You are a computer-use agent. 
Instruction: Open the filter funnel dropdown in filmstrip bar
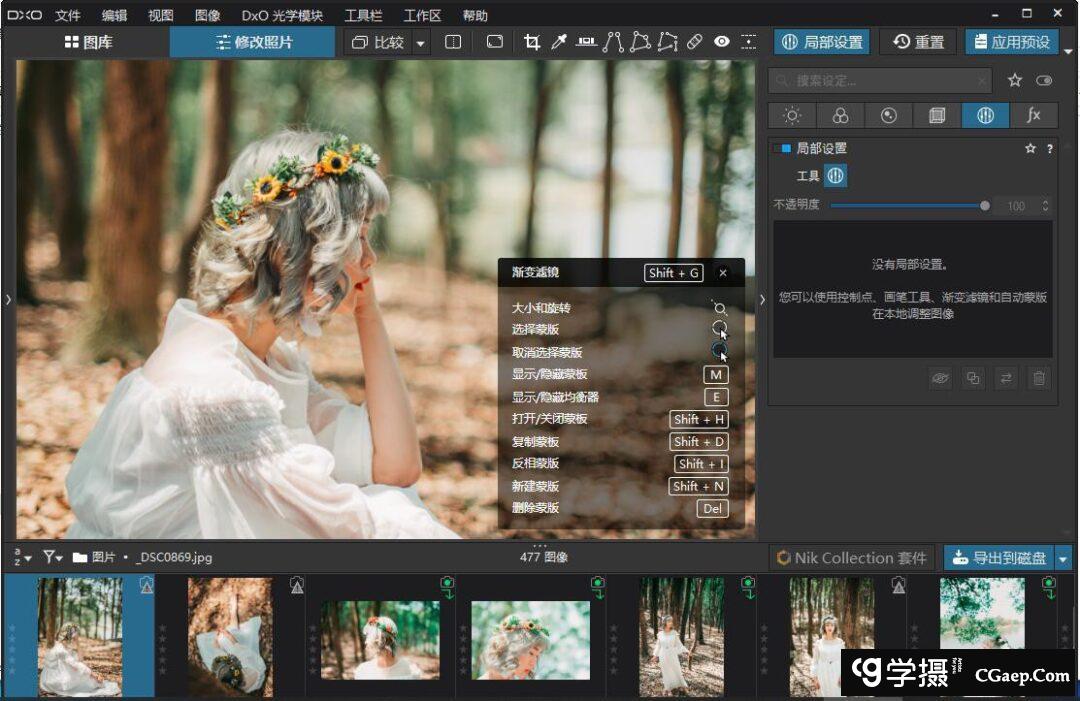(x=52, y=557)
